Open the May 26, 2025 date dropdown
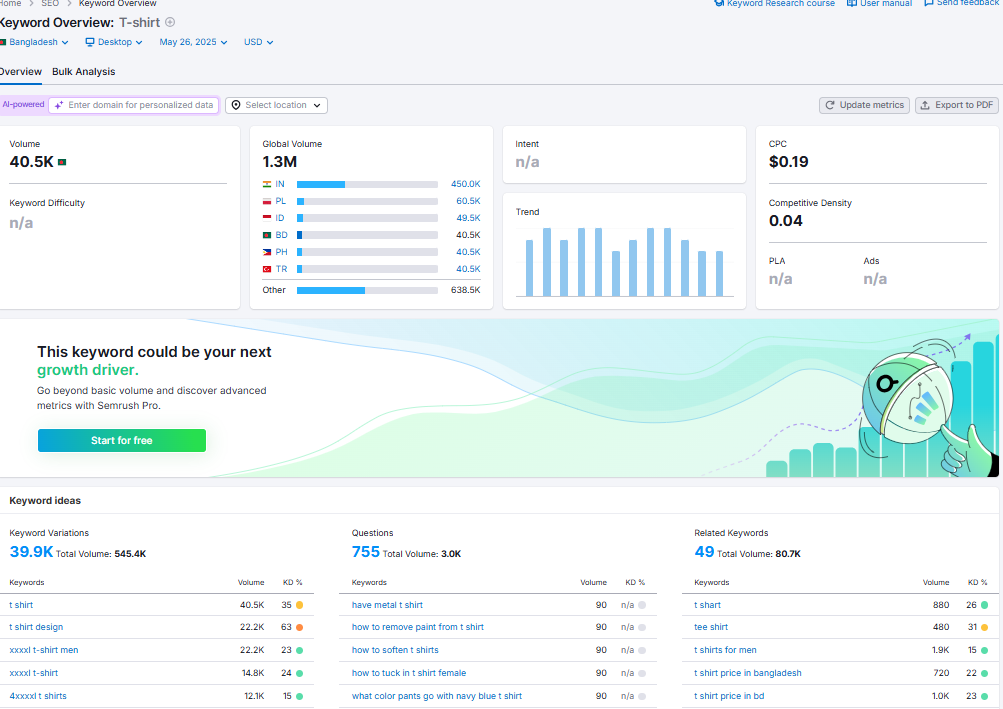Viewport: 1003px width, 709px height. click(x=193, y=42)
